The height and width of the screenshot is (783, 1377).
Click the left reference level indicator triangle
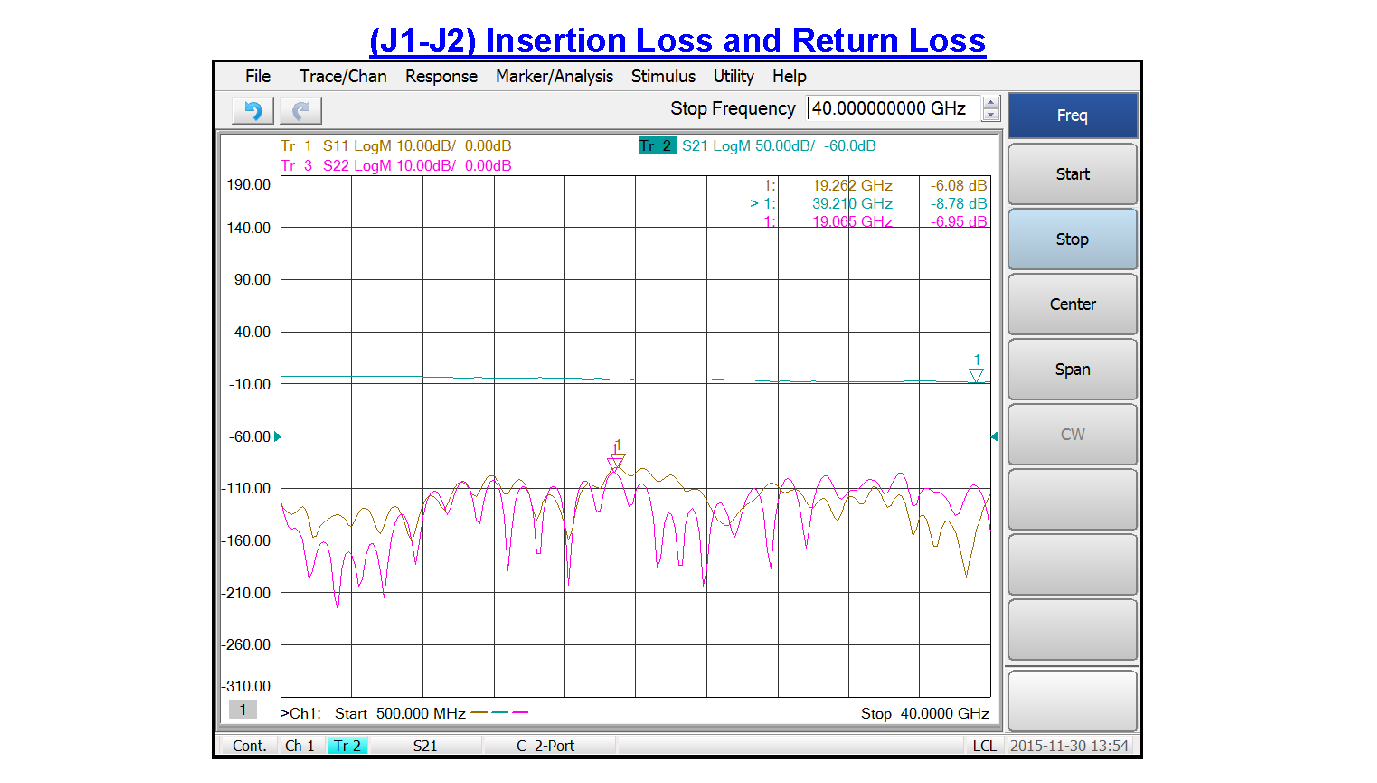(278, 437)
